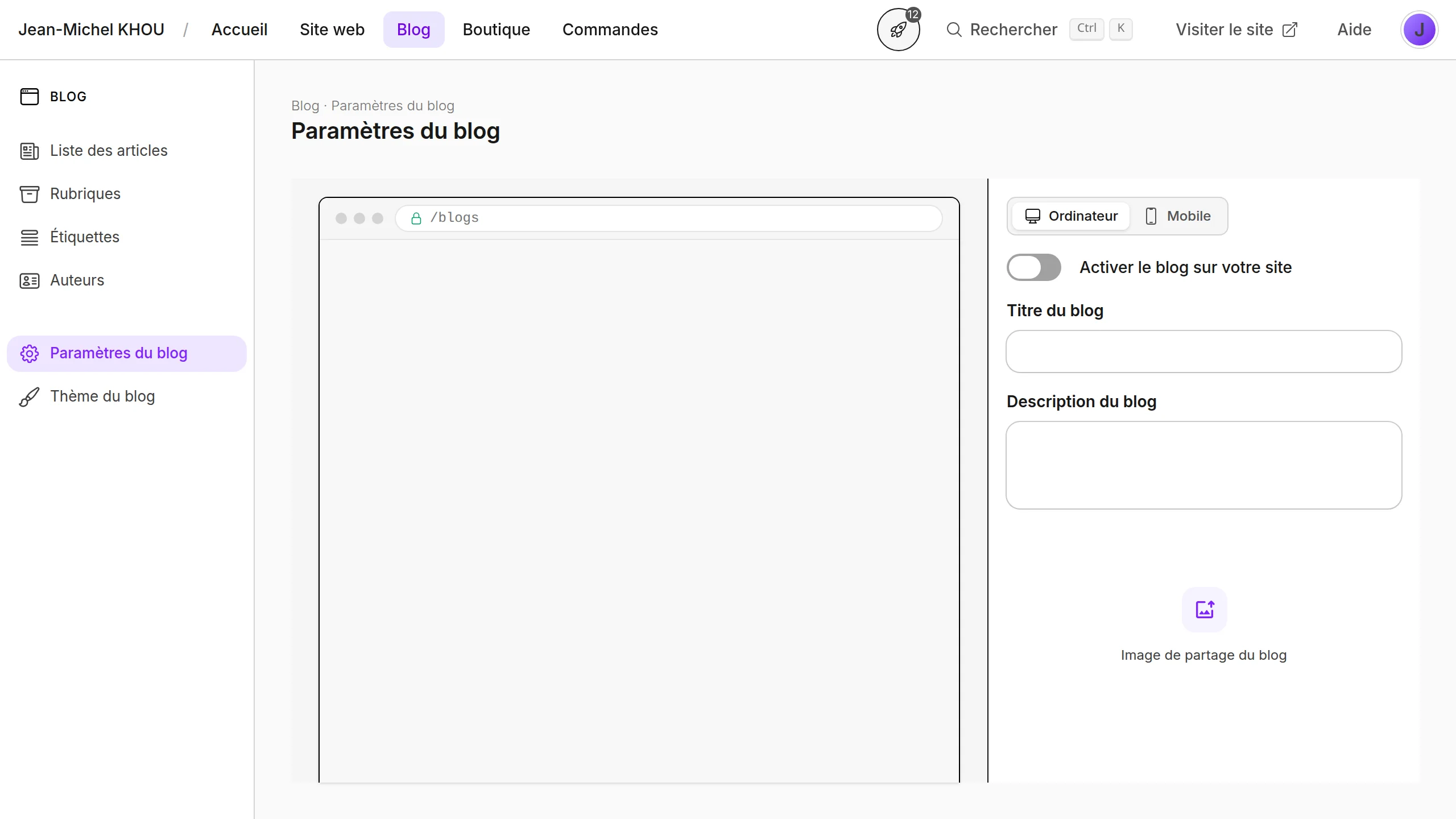Focus the Description du blog text area
Screen dimensions: 1456x819
click(1203, 465)
